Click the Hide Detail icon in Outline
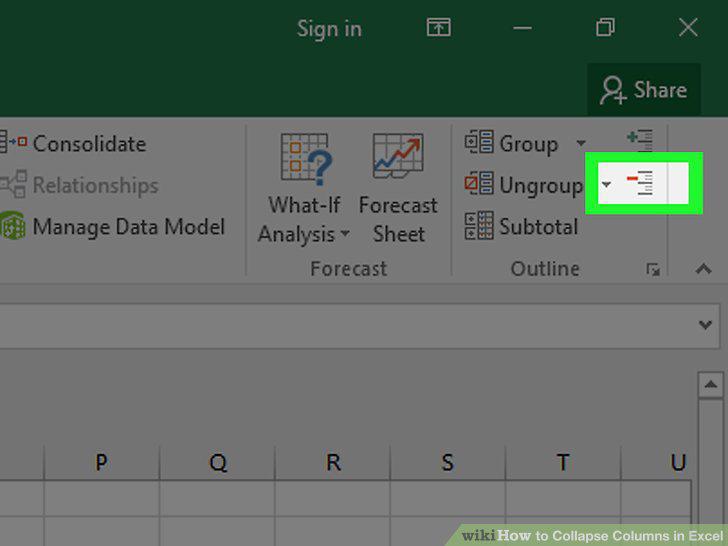 [x=640, y=182]
